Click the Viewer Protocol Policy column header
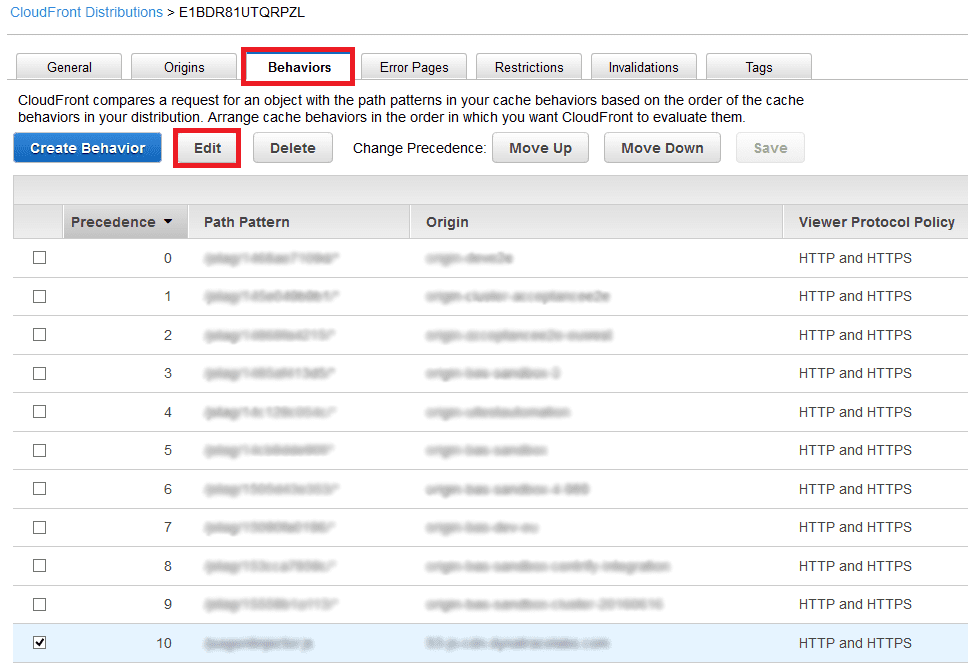This screenshot has width=968, height=670. [x=877, y=222]
